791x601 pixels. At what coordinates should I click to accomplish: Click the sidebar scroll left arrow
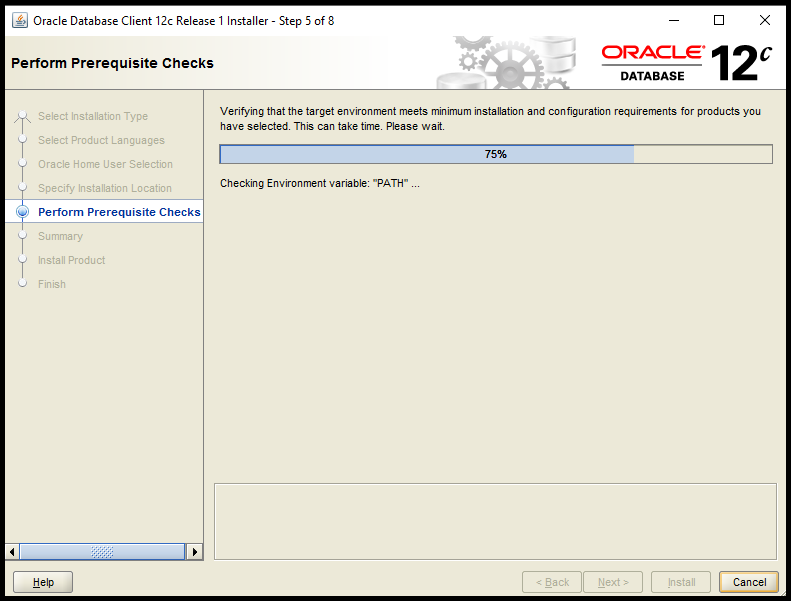pyautogui.click(x=12, y=552)
